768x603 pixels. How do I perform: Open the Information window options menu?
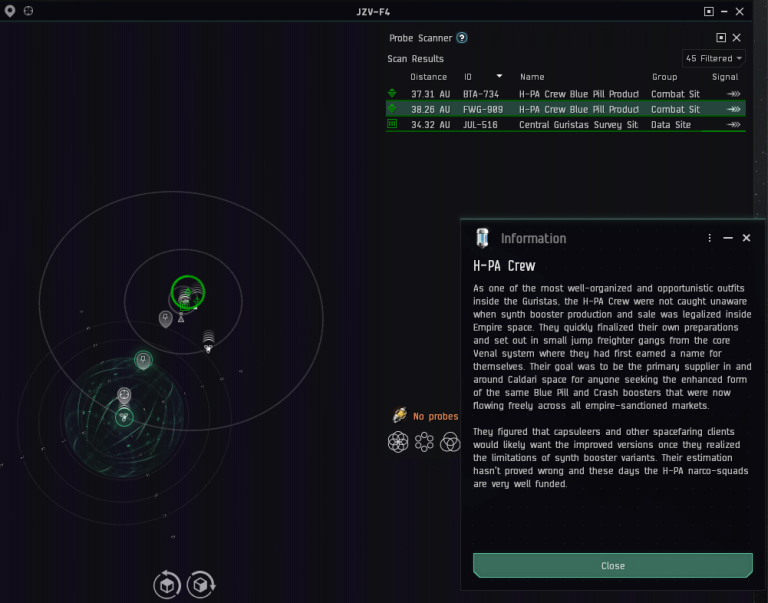(709, 238)
